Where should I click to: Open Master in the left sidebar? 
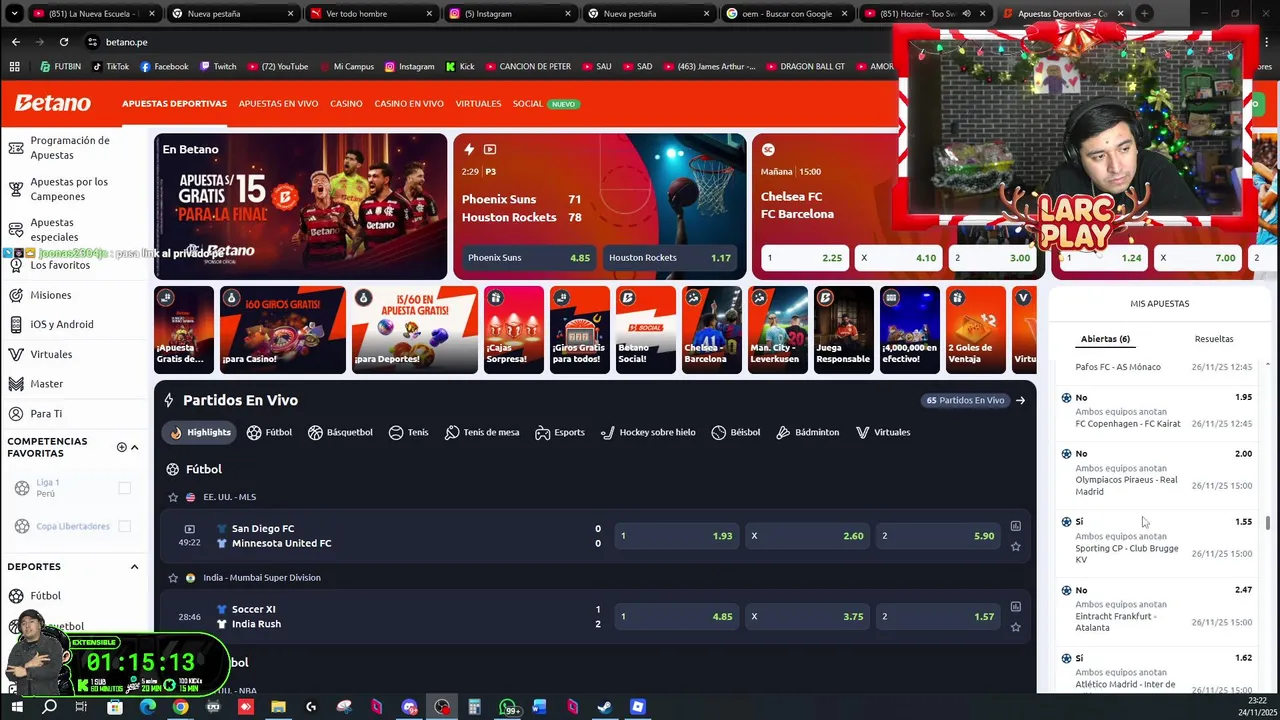pos(47,384)
